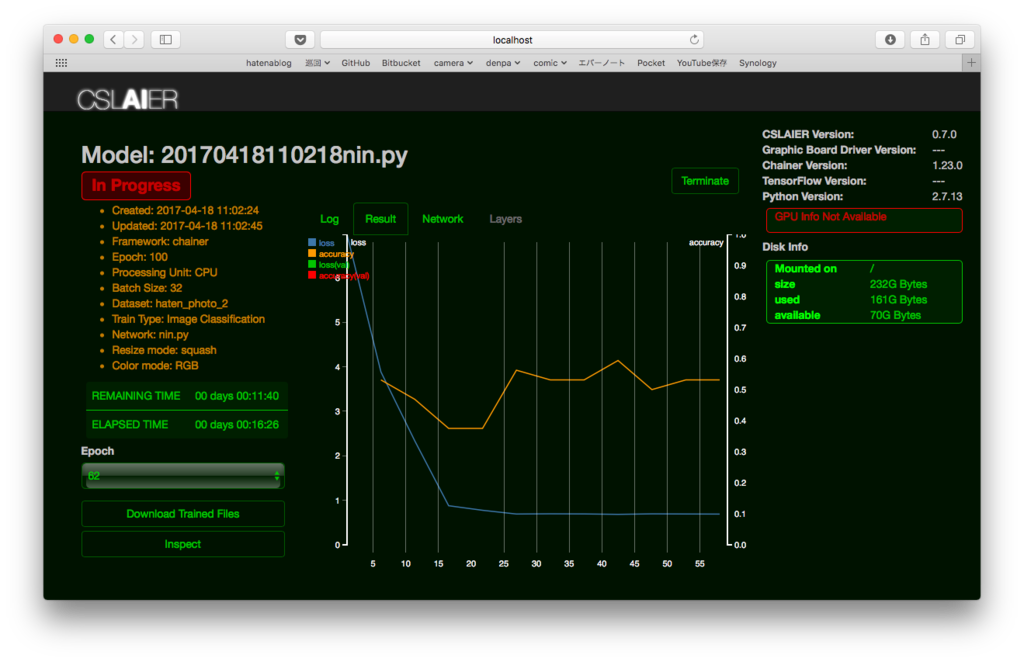Viewport: 1024px width, 662px height.
Task: Open Synology bookmark
Action: (758, 63)
